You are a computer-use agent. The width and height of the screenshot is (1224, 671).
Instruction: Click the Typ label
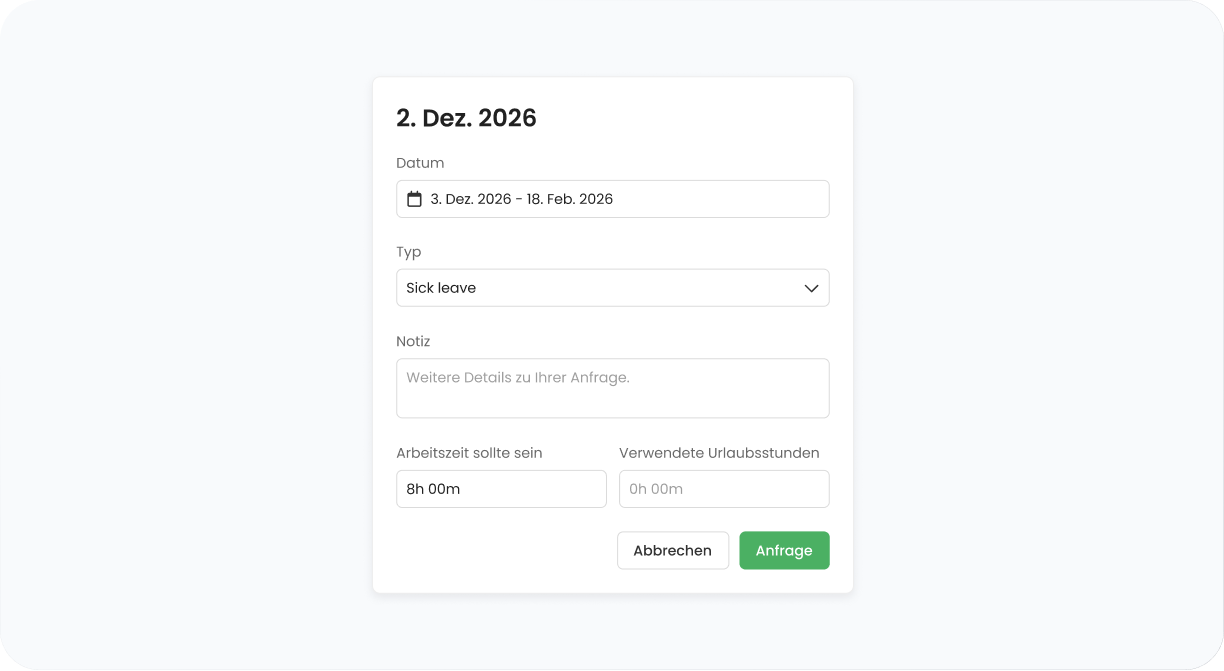[409, 252]
